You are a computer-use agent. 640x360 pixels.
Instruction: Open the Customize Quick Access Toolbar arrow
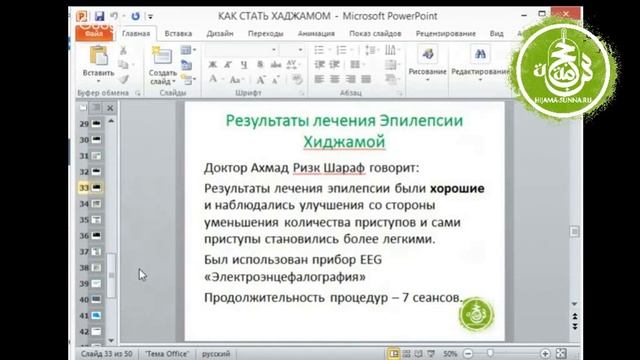[150, 17]
